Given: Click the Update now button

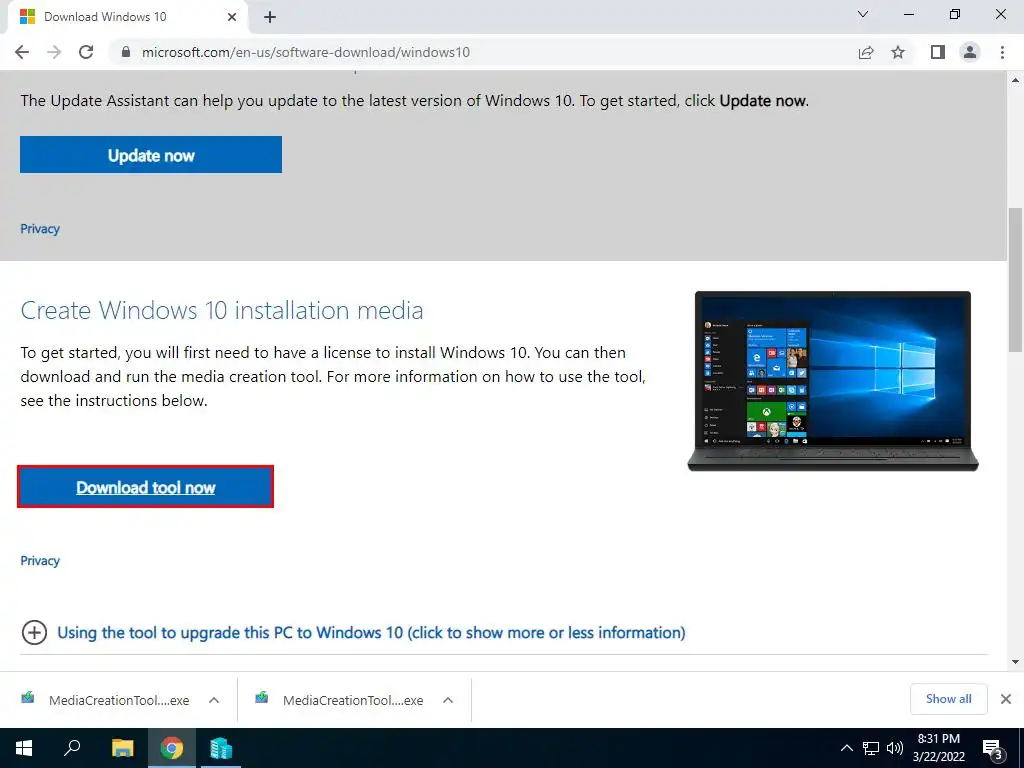Looking at the screenshot, I should (x=151, y=155).
